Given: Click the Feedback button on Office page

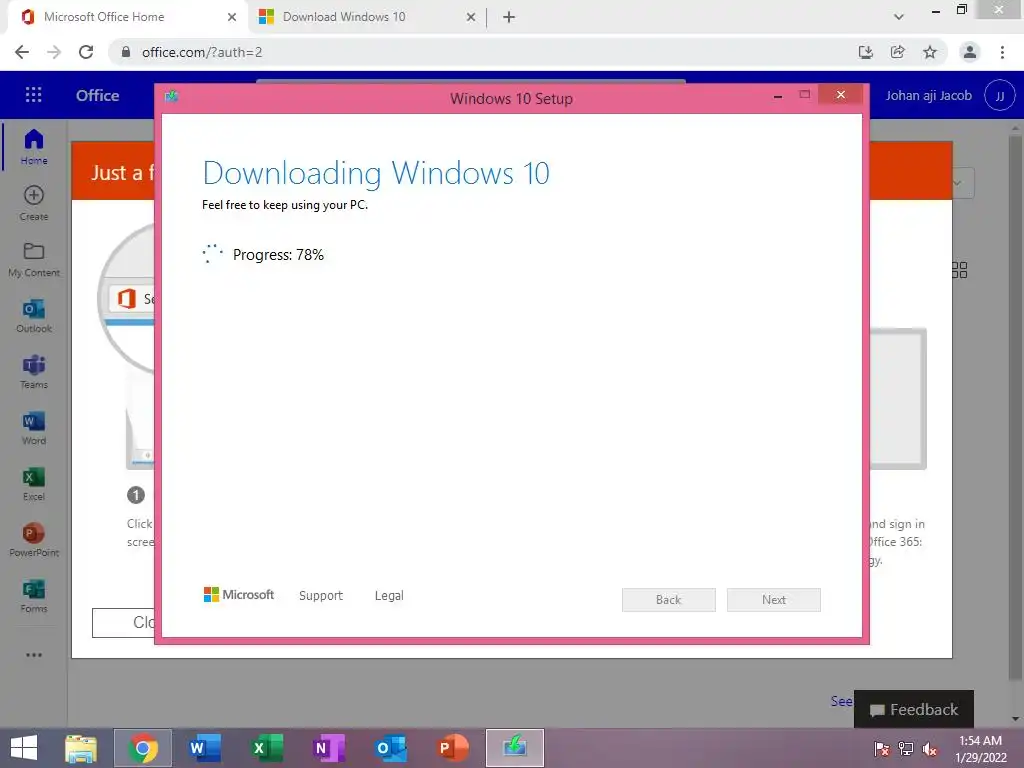Looking at the screenshot, I should pyautogui.click(x=914, y=709).
